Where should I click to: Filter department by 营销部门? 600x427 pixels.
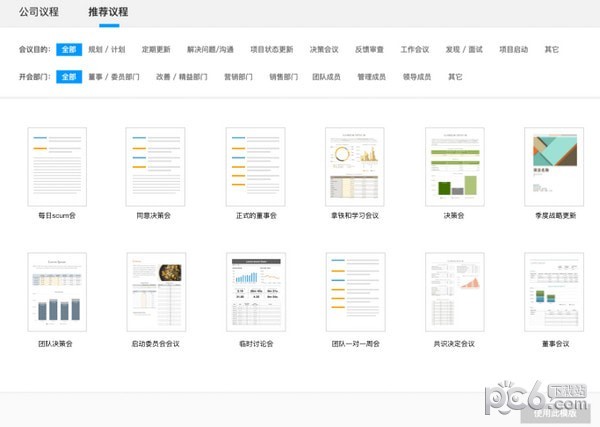(239, 77)
